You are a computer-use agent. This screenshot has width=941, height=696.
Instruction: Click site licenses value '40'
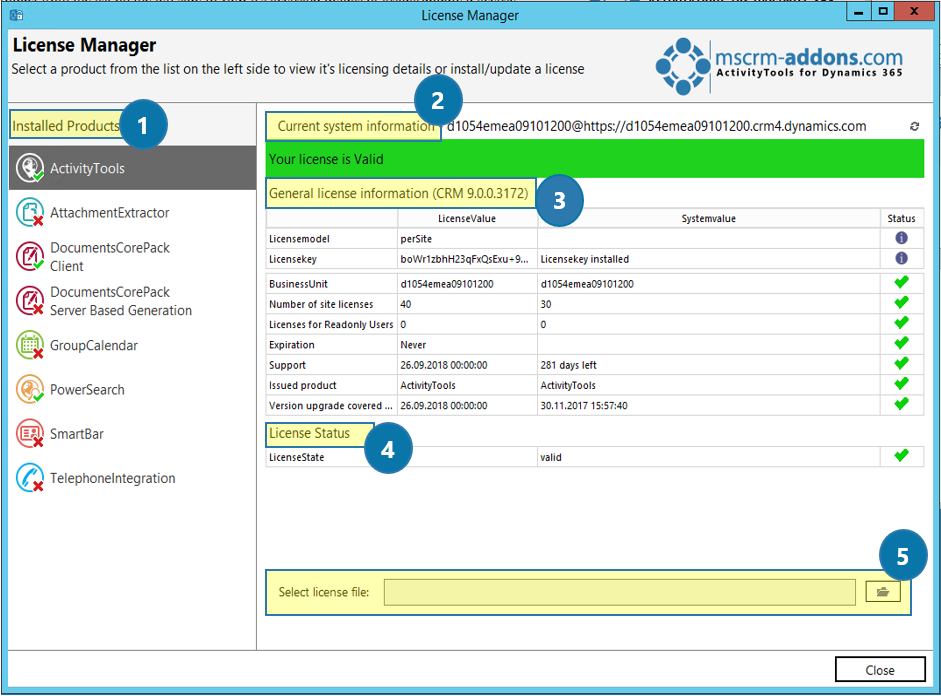pyautogui.click(x=406, y=304)
